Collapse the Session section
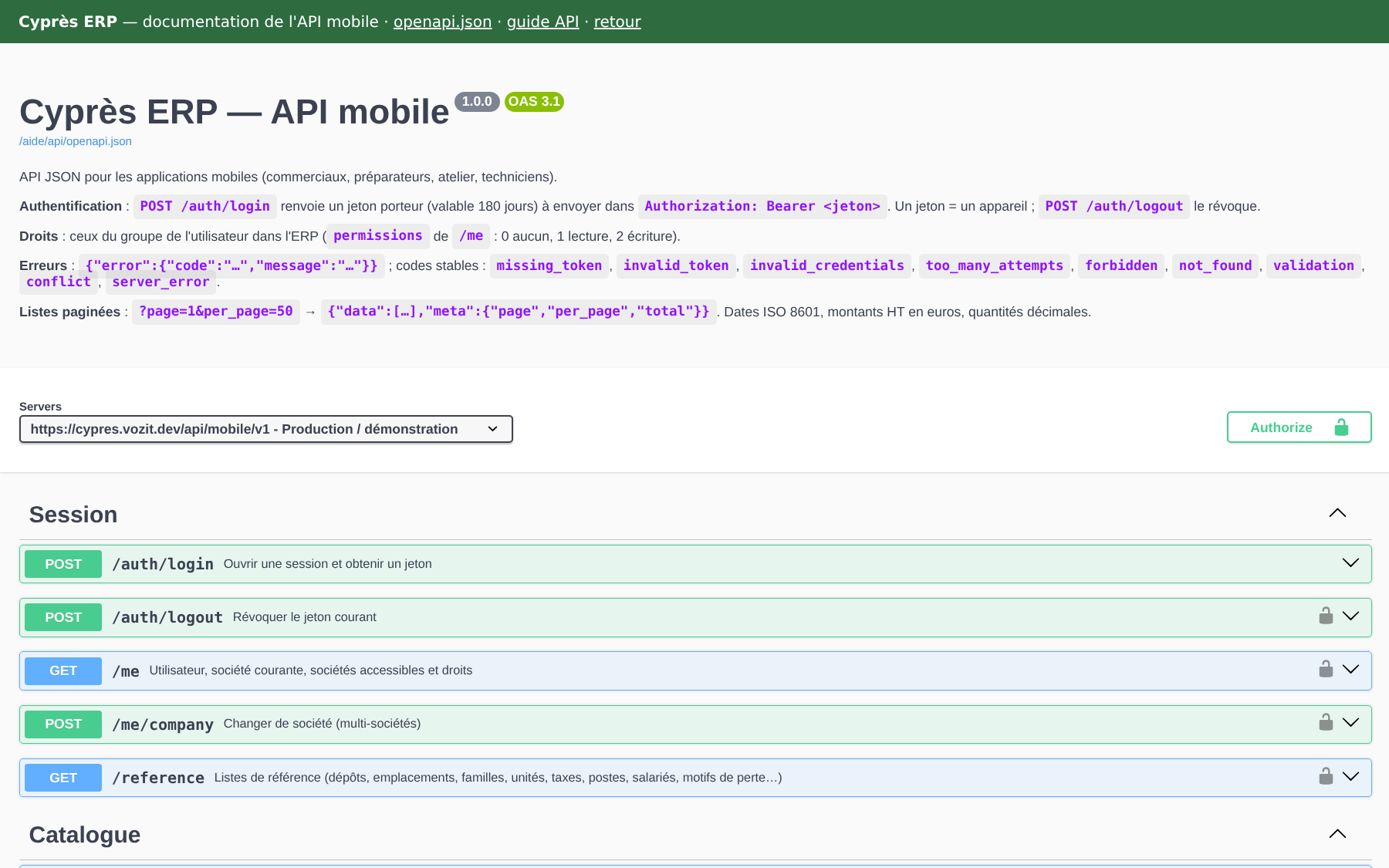The height and width of the screenshot is (868, 1389). click(x=1337, y=513)
